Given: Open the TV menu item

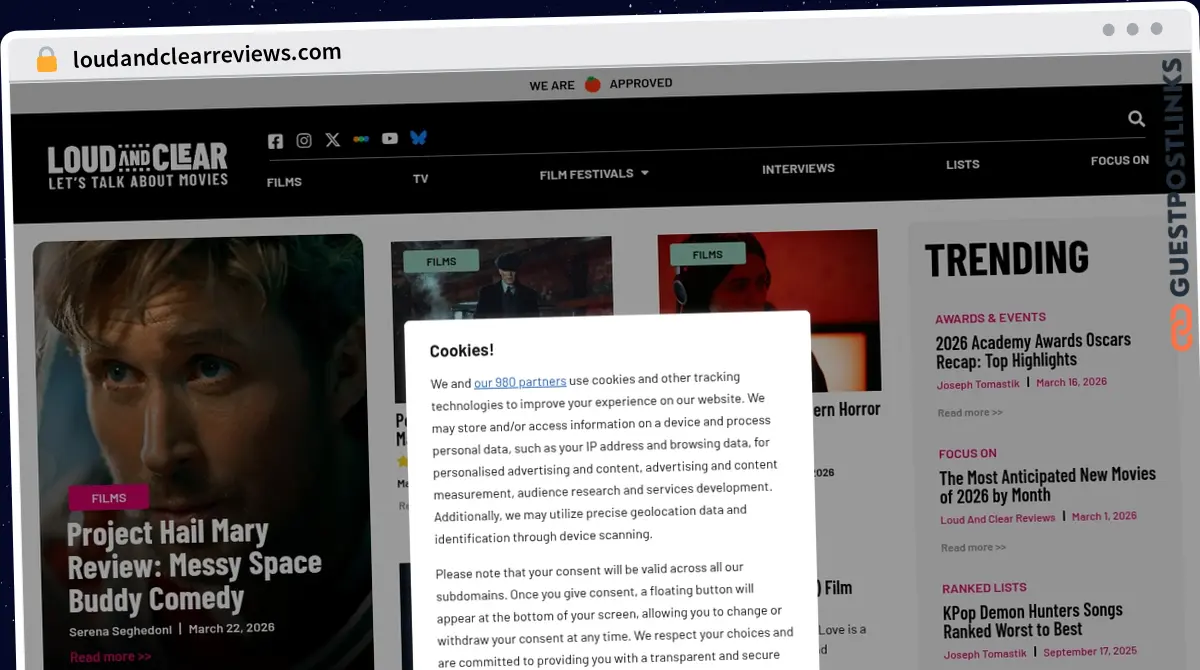Looking at the screenshot, I should [421, 179].
